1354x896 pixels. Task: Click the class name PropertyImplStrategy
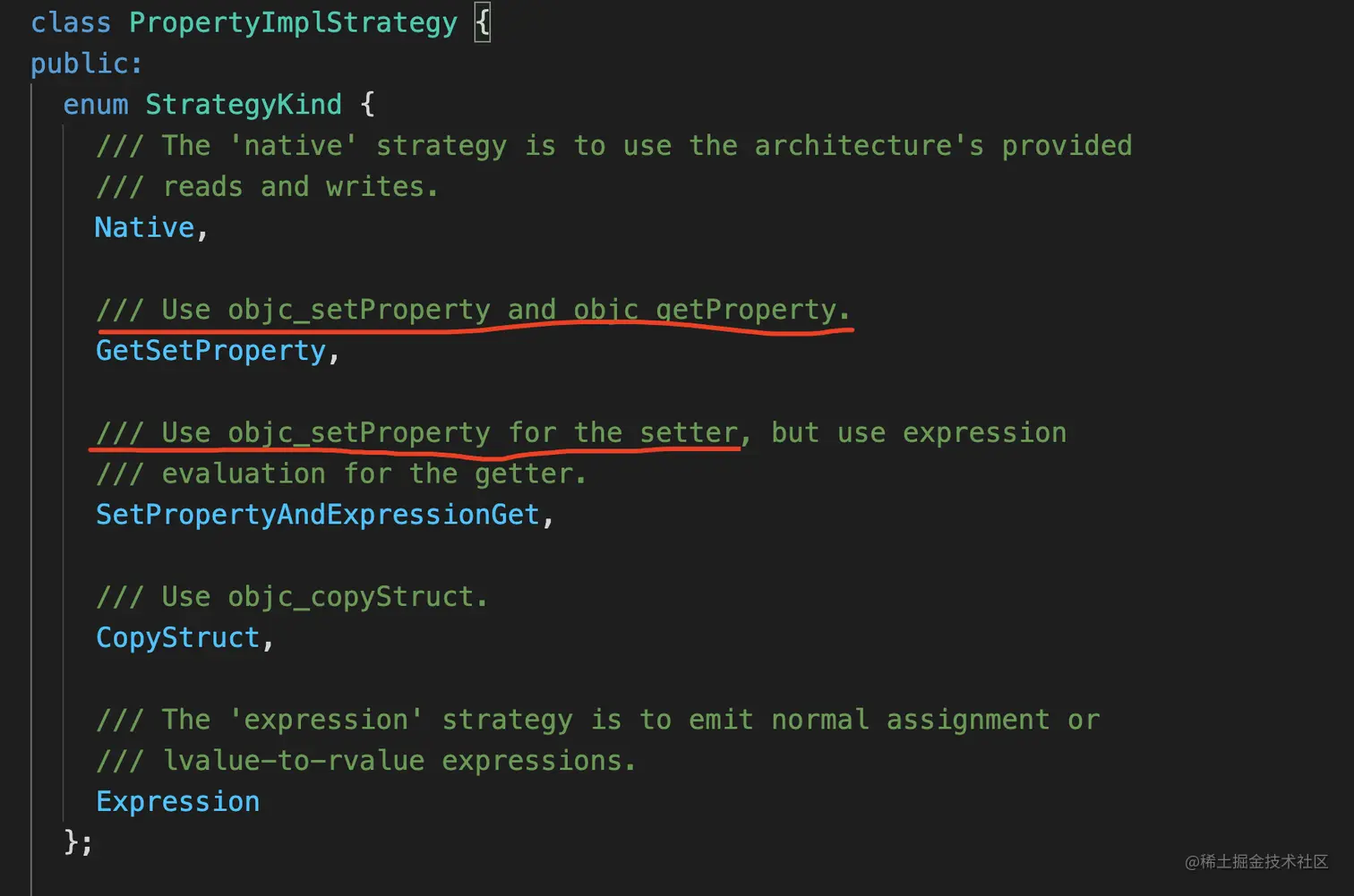click(293, 22)
